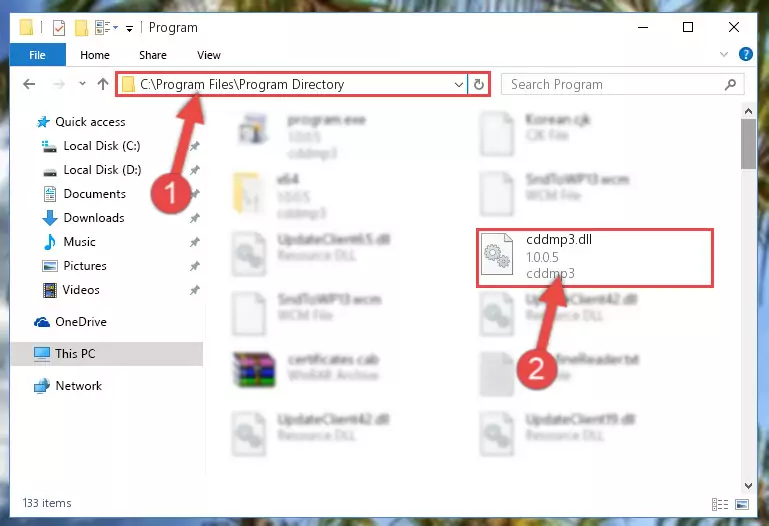The height and width of the screenshot is (526, 769).
Task: Click the 133 items status text
Action: (x=47, y=503)
